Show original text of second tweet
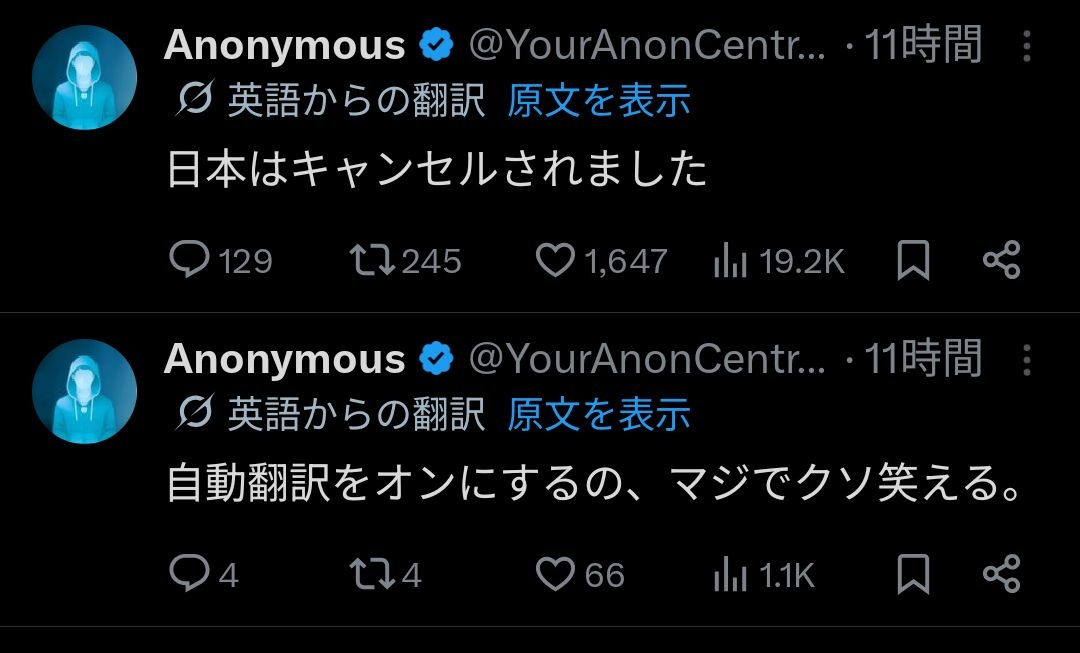Screen dimensions: 1080x653 click(598, 413)
